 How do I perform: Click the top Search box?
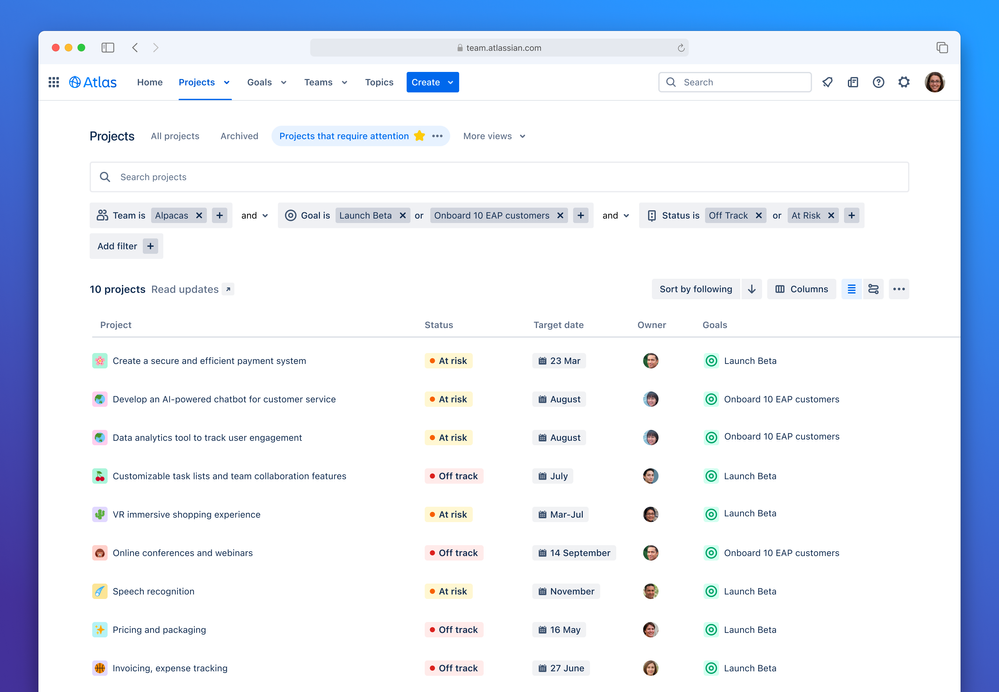(x=735, y=82)
